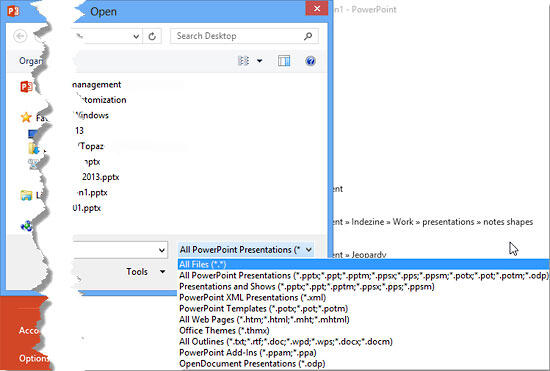This screenshot has height=371, width=550.
Task: Change view layout icon
Action: coord(243,61)
